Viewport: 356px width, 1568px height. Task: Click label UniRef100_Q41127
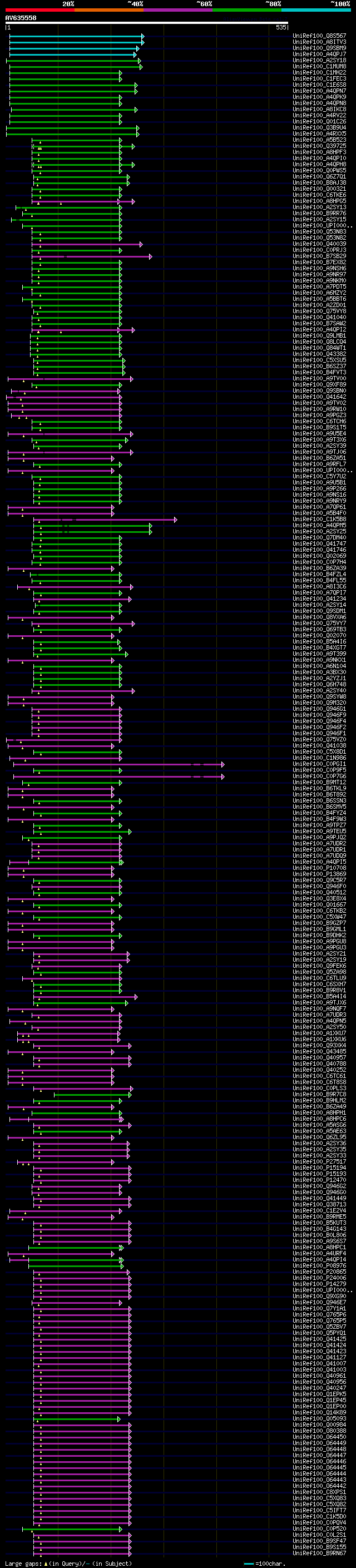319,1357
